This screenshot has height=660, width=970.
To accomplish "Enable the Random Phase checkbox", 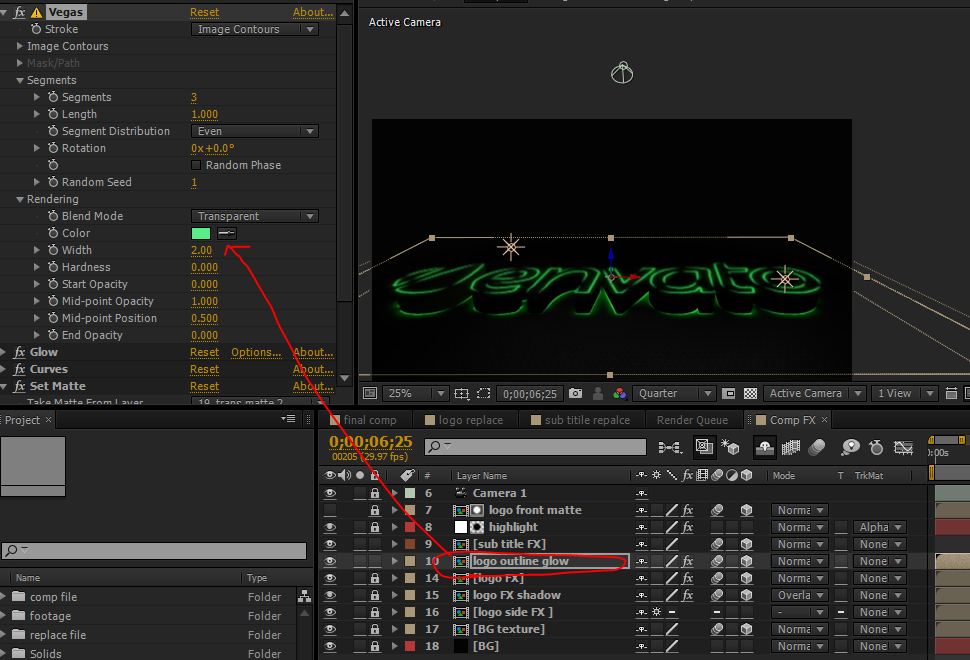I will [x=196, y=165].
